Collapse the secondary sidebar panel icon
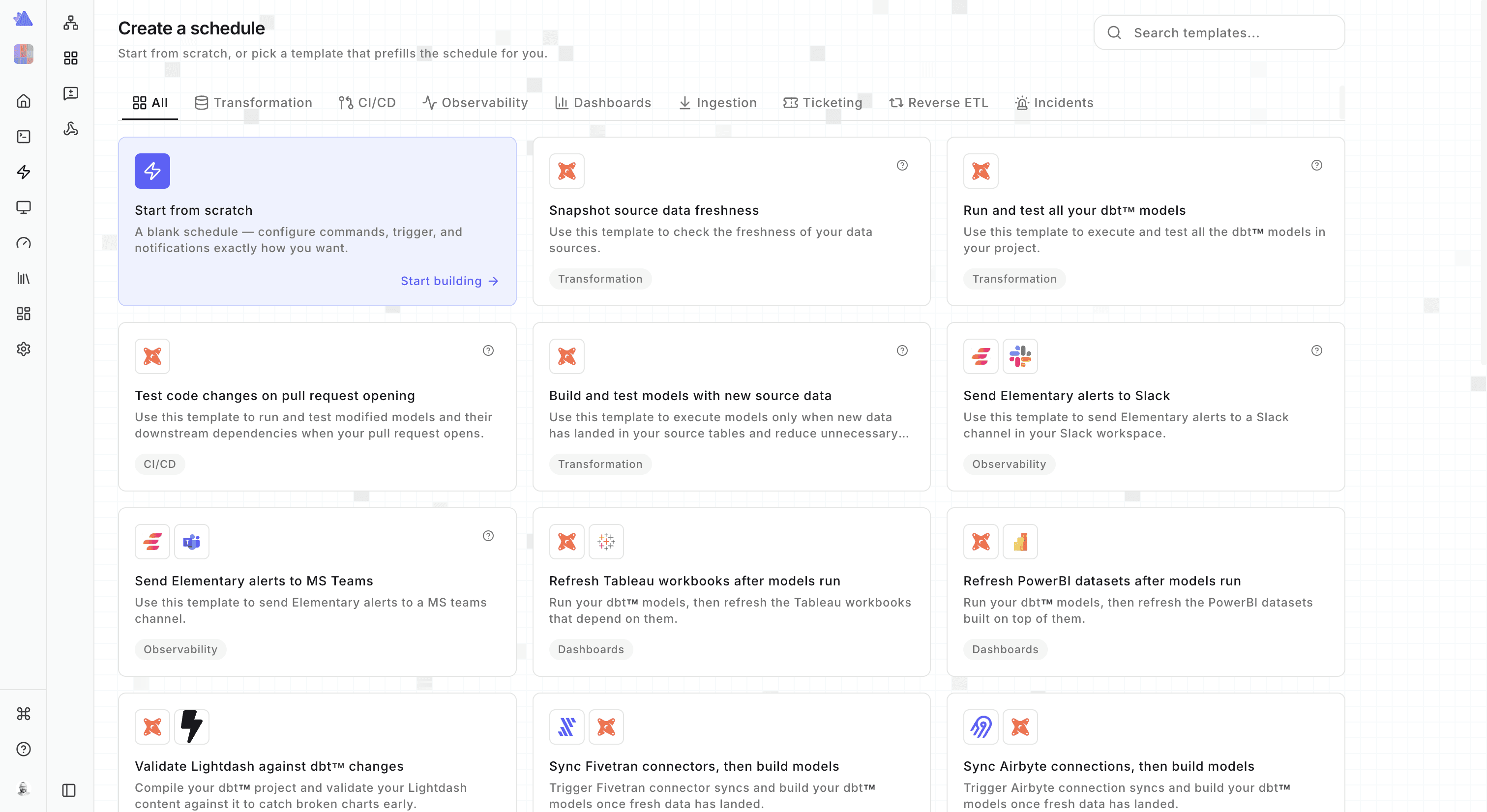The width and height of the screenshot is (1487, 812). point(69,790)
